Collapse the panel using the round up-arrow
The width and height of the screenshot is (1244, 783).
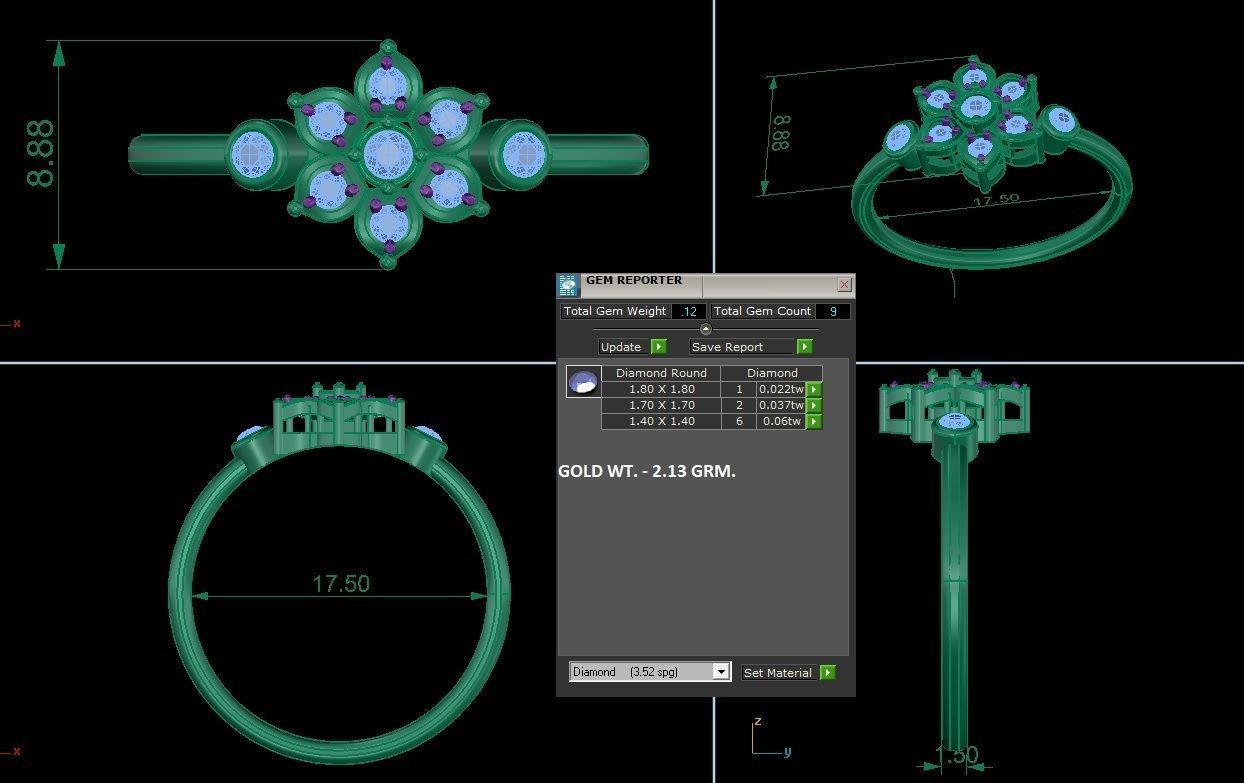(x=705, y=329)
